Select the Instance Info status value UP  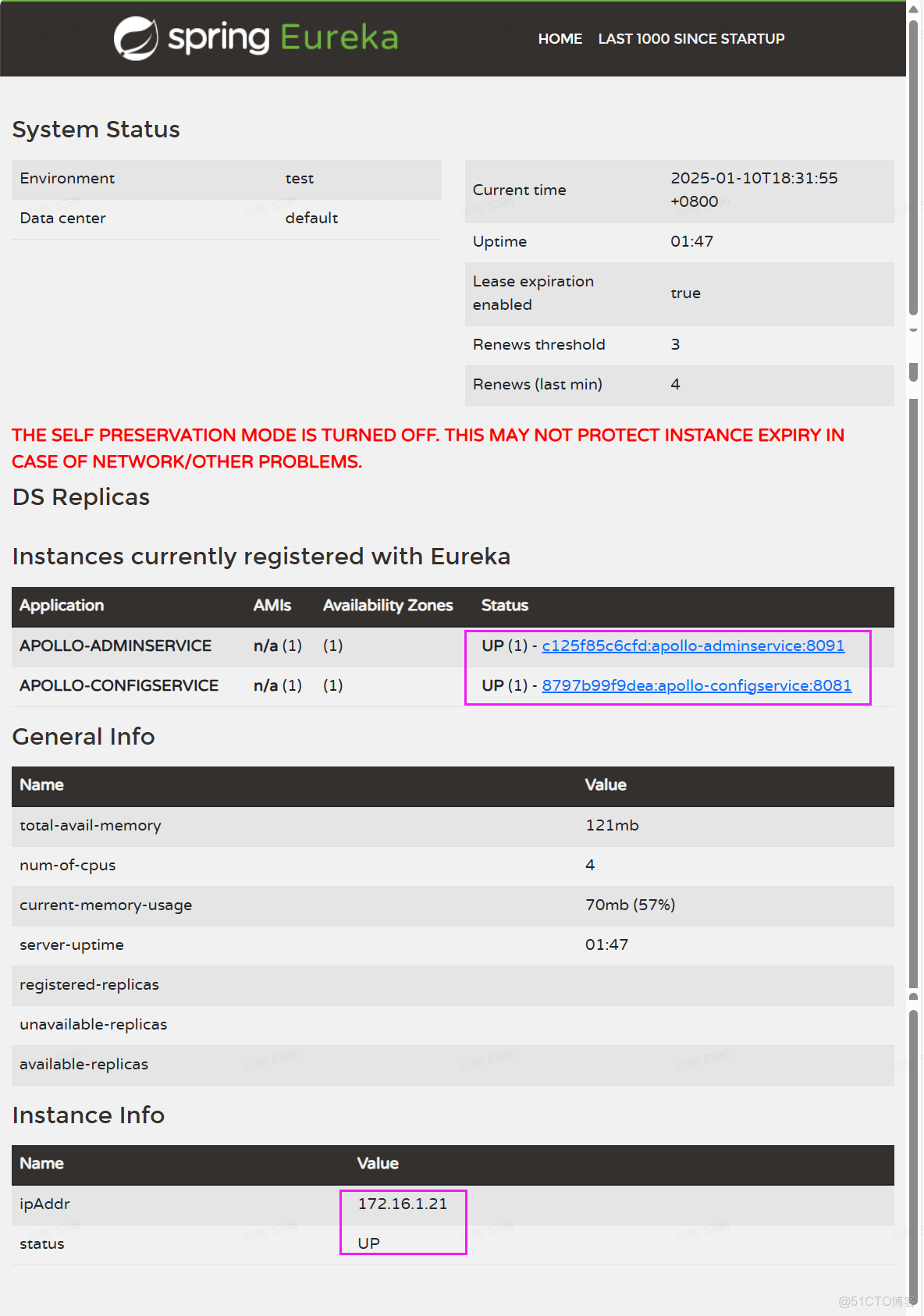pos(368,1243)
